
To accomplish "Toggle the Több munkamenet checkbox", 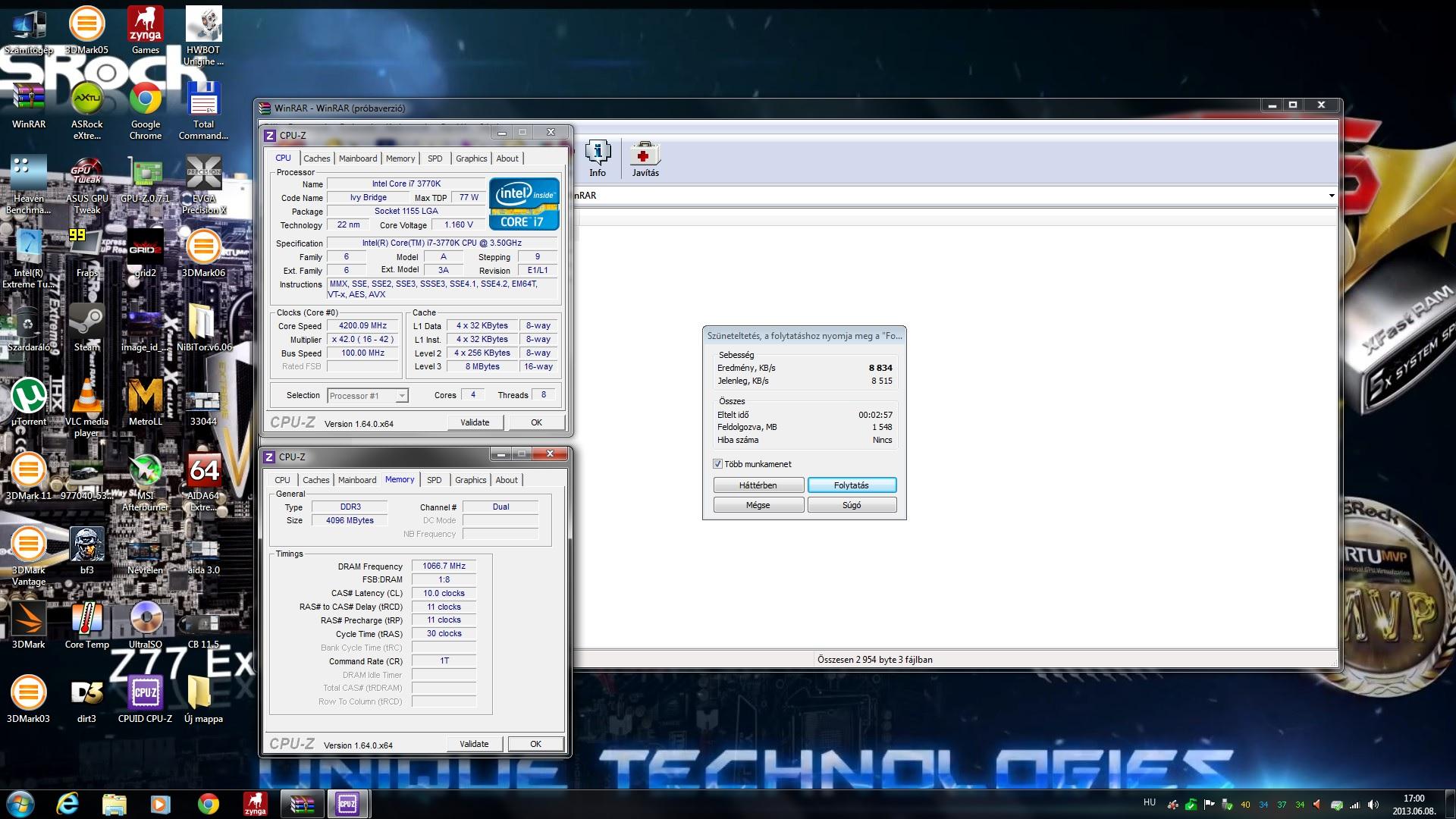I will 717,464.
